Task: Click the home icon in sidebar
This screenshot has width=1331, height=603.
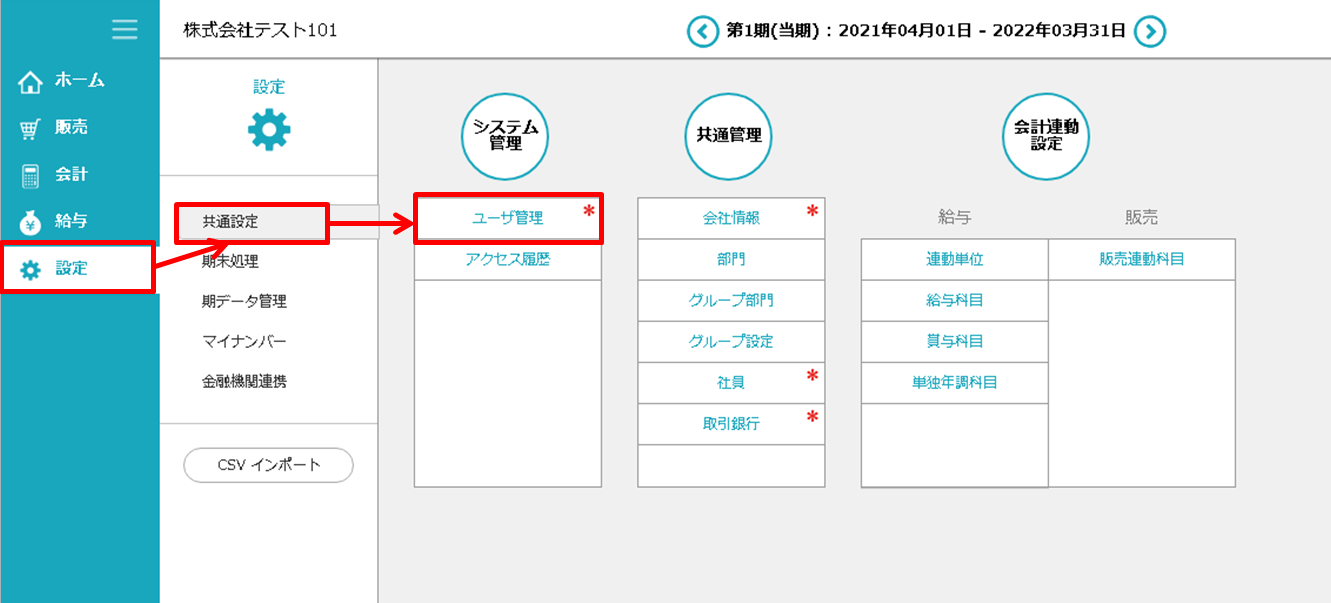Action: point(31,82)
